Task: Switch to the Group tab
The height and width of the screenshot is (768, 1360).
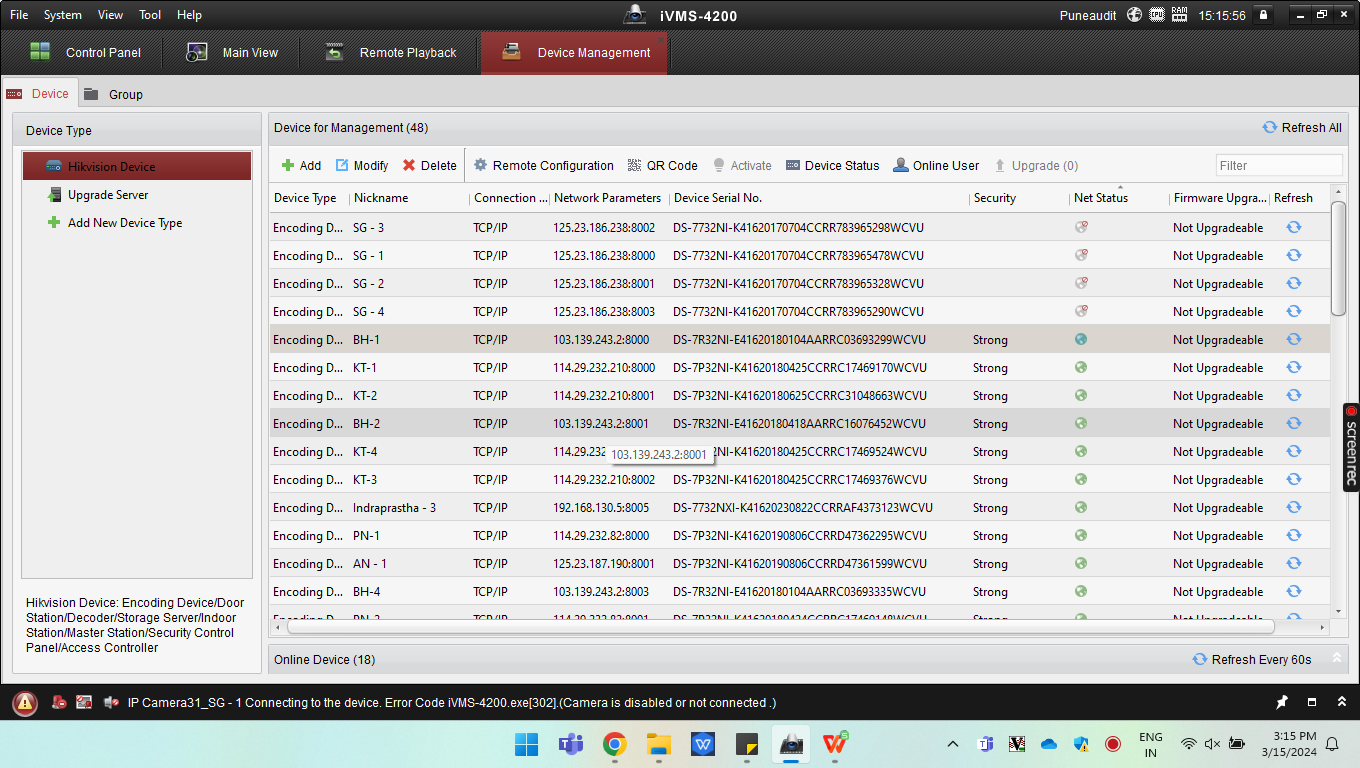Action: pyautogui.click(x=114, y=94)
